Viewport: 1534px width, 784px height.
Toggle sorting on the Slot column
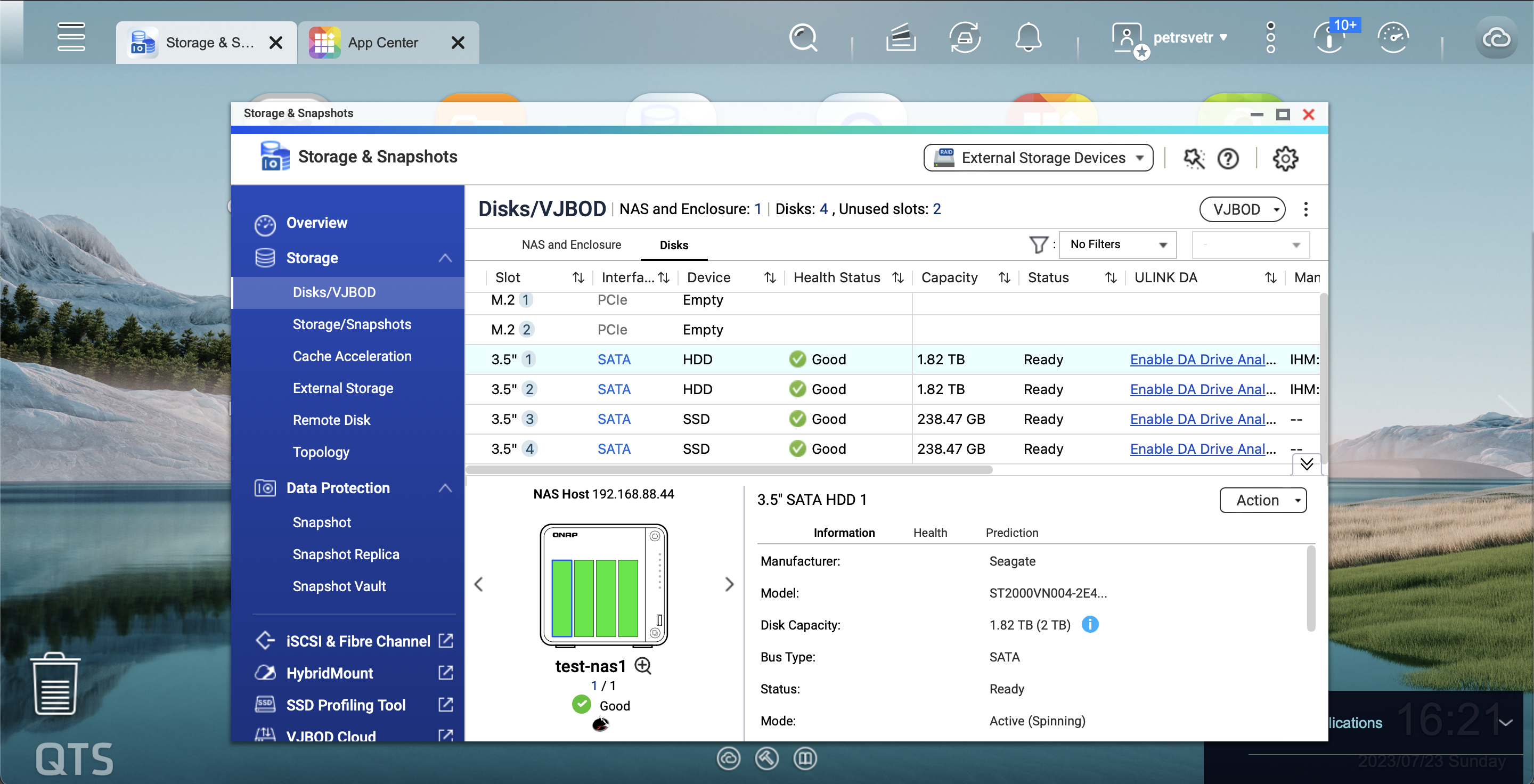coord(577,277)
